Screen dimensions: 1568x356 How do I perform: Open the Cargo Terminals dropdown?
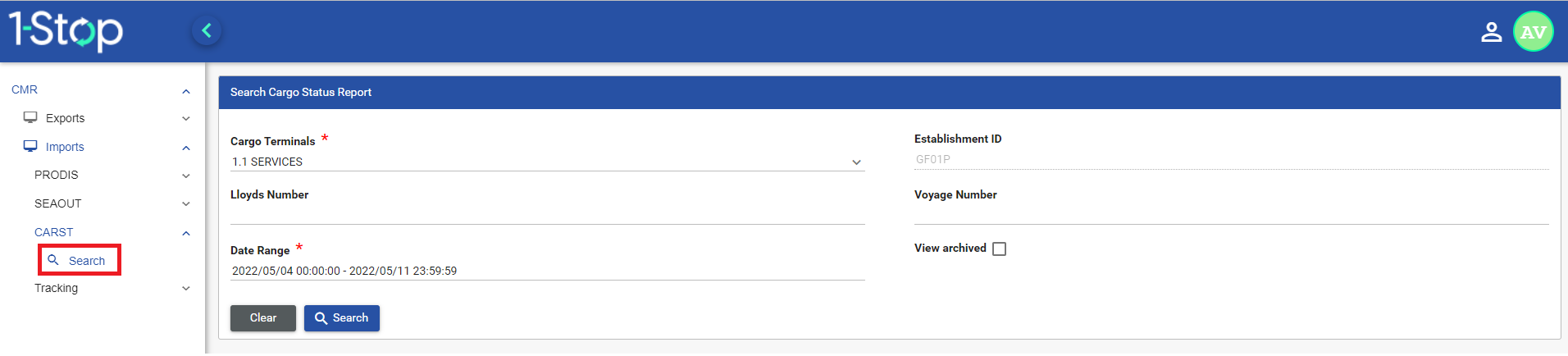pos(547,162)
